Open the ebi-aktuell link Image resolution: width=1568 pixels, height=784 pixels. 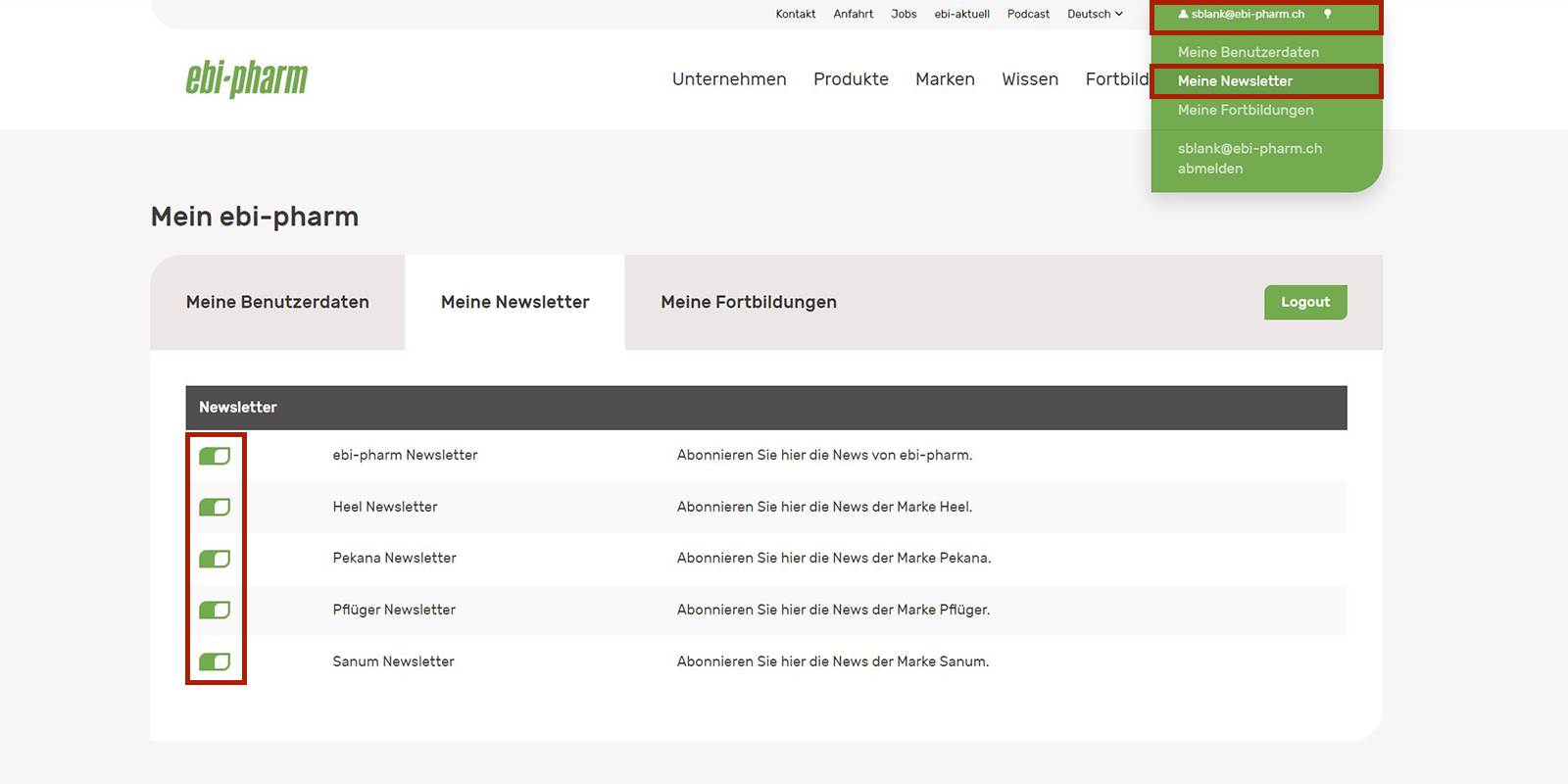961,14
